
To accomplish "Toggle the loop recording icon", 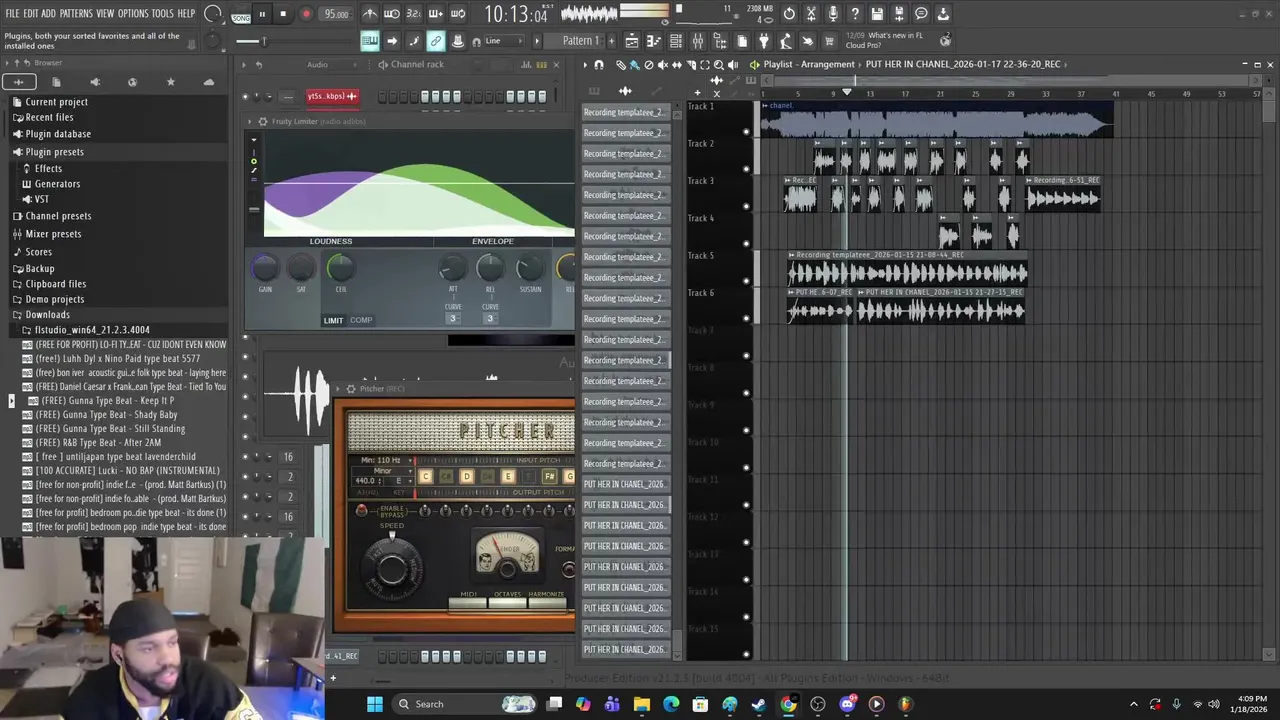I will [457, 14].
